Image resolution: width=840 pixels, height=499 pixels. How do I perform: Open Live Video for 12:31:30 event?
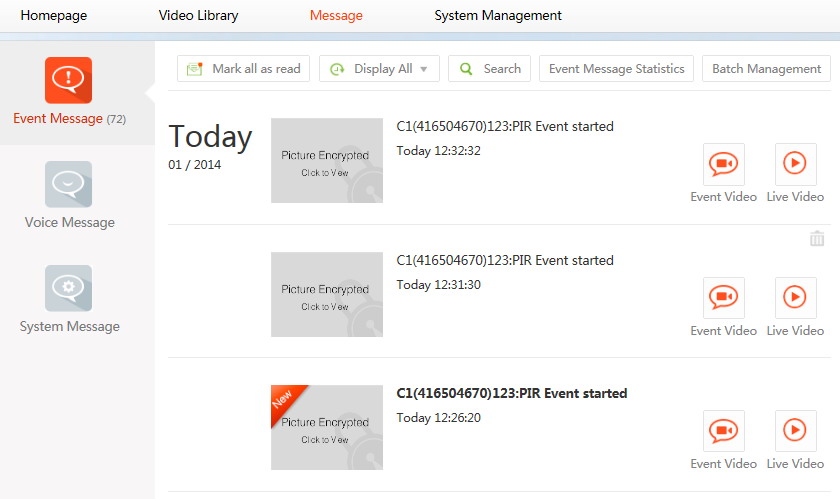point(795,298)
